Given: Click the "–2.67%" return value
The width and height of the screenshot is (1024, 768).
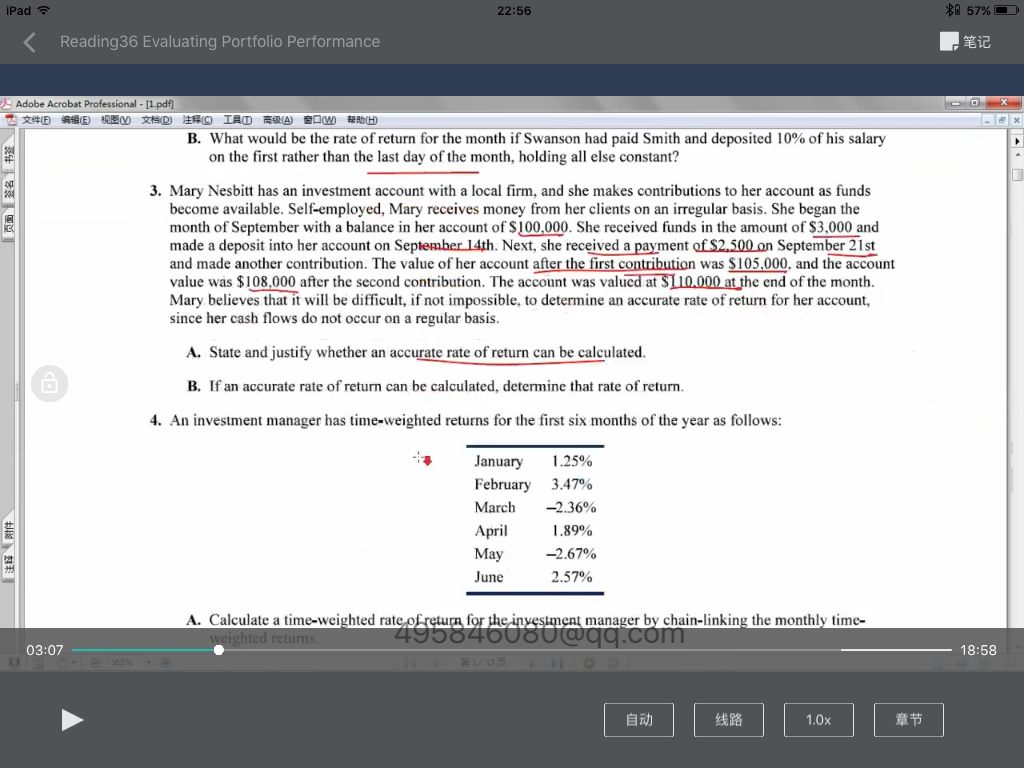Looking at the screenshot, I should [571, 554].
